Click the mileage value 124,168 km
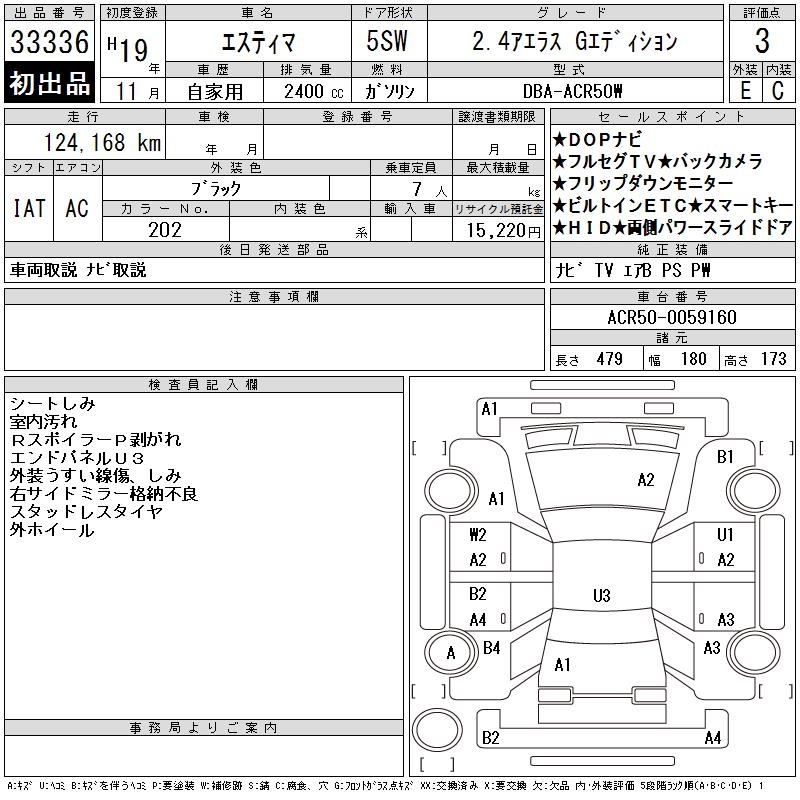Viewport: 800px width, 800px height. (x=88, y=143)
